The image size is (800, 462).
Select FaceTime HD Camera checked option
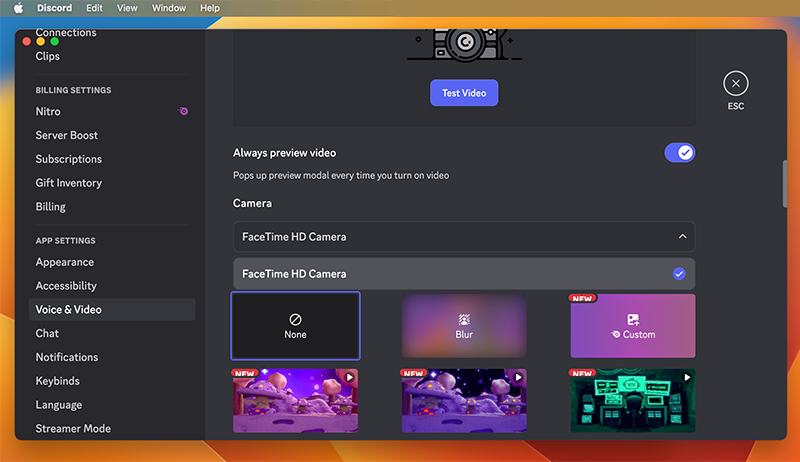pyautogui.click(x=464, y=274)
